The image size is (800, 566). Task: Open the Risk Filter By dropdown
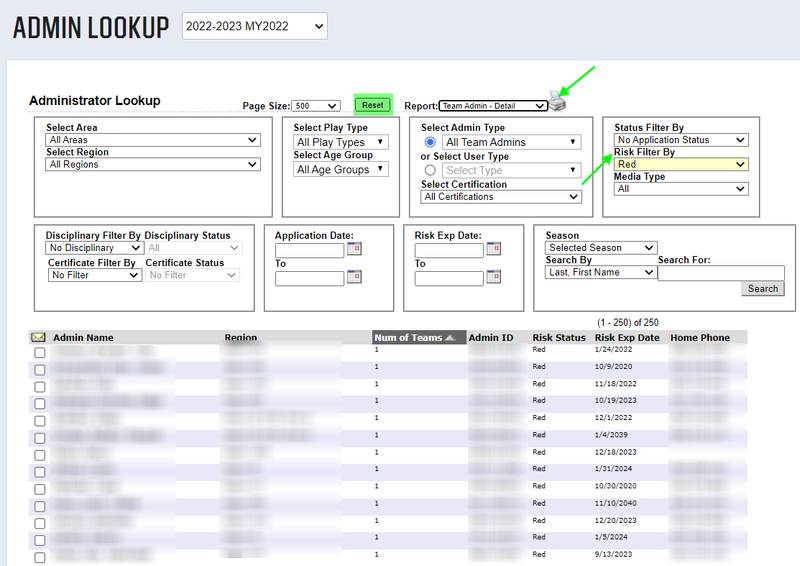point(681,165)
